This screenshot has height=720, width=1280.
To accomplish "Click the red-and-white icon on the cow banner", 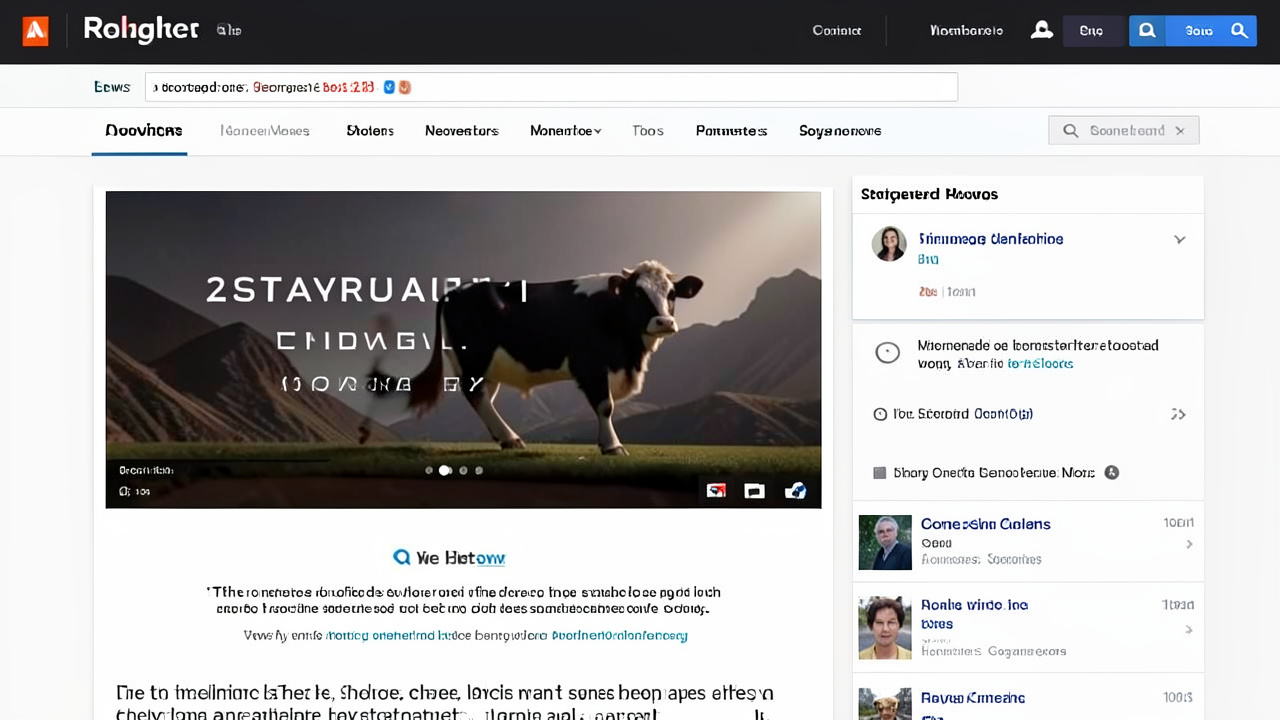I will 716,490.
